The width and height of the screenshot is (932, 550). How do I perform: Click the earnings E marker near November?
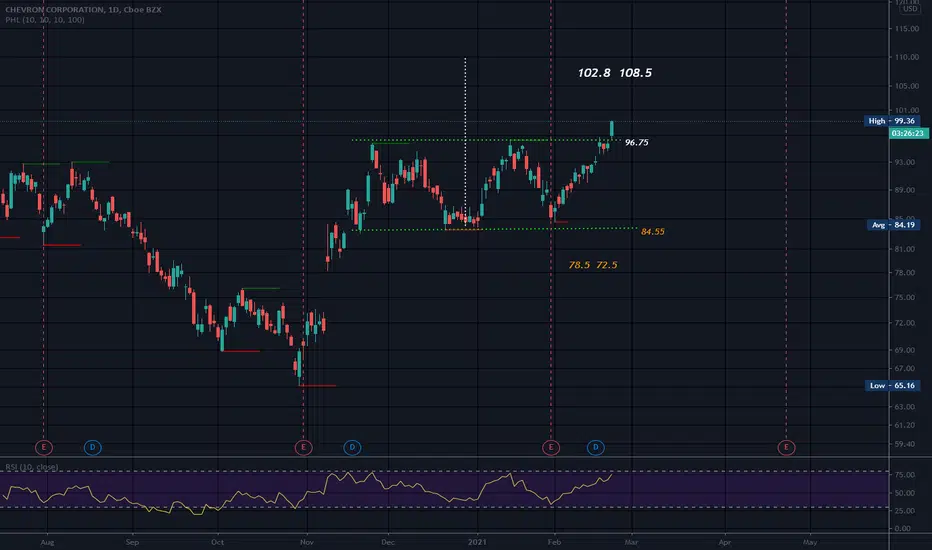tap(303, 447)
